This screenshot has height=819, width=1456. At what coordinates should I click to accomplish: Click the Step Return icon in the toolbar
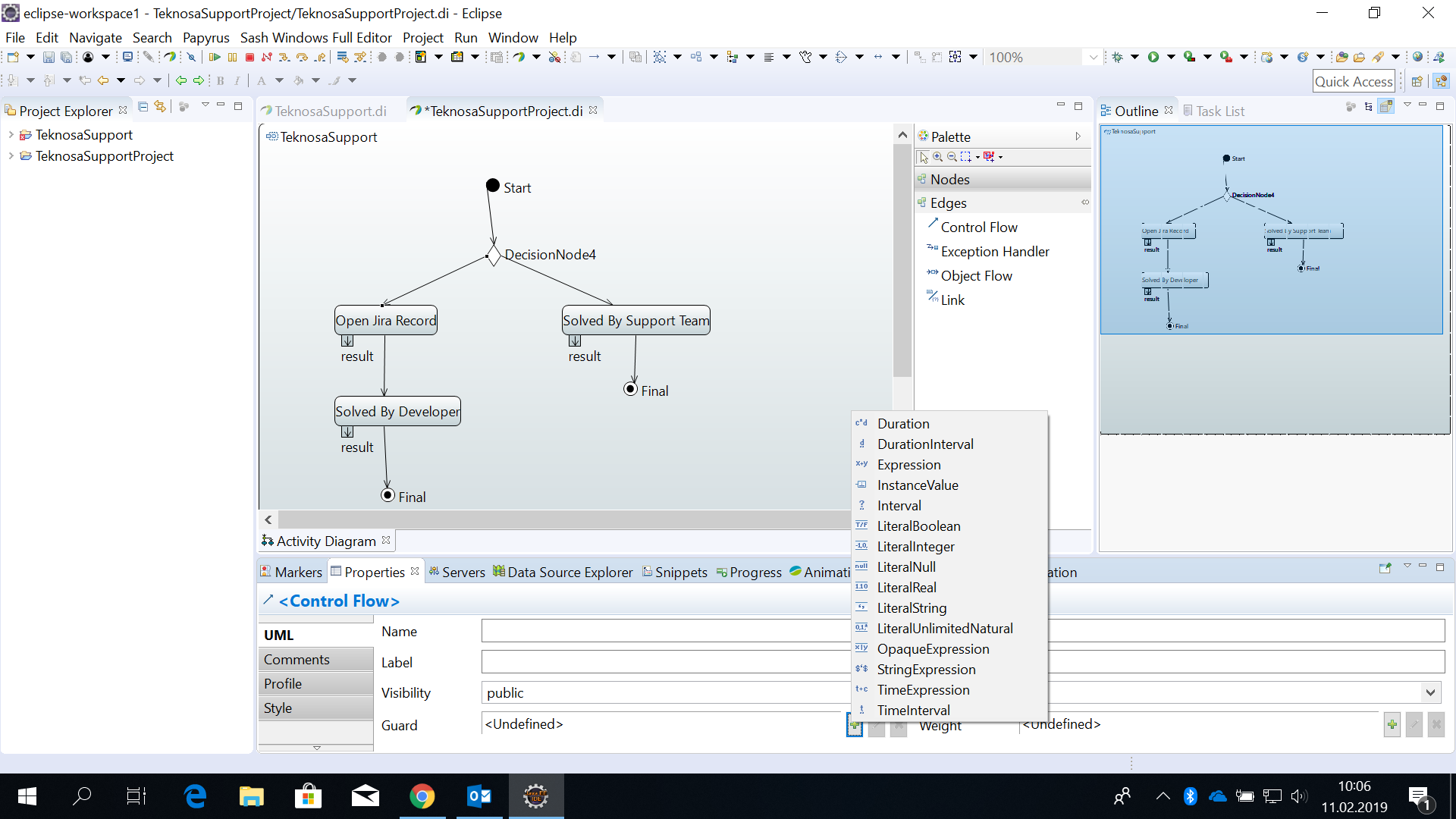coord(320,57)
